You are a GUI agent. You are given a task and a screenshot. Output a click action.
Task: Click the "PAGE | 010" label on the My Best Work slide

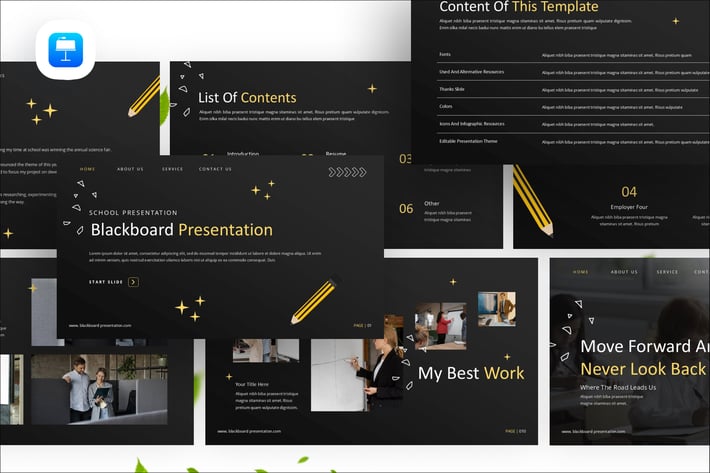[x=515, y=431]
